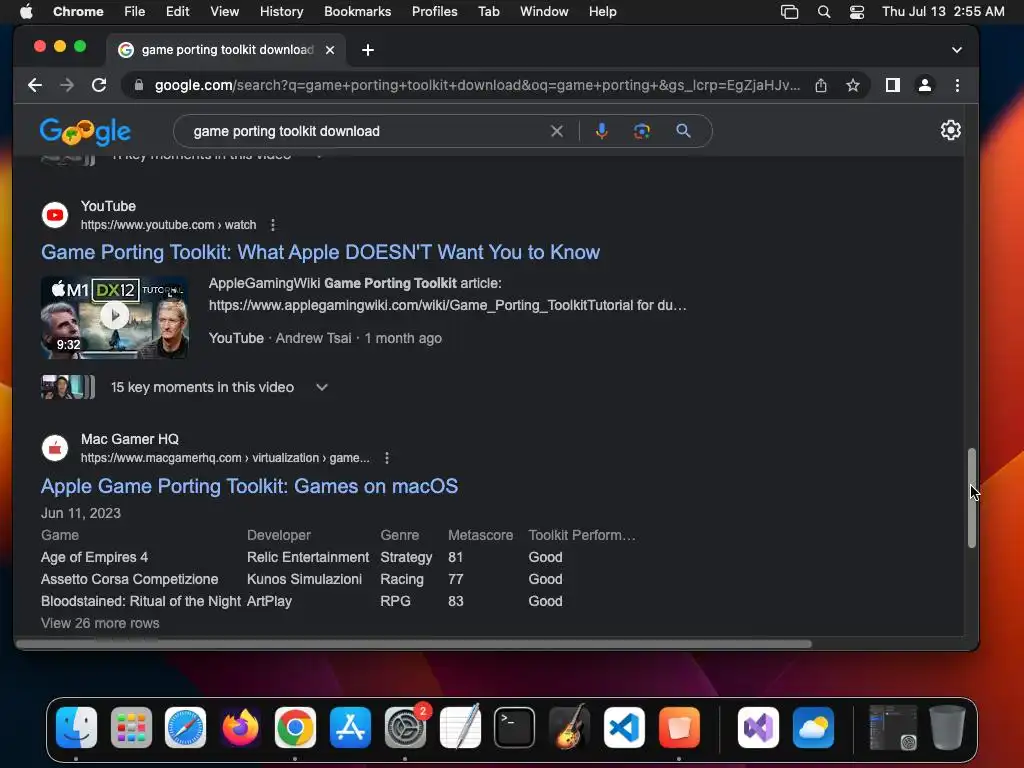The image size is (1024, 768).
Task: Click the Thu Jul 13 clock in menu bar
Action: [x=943, y=12]
